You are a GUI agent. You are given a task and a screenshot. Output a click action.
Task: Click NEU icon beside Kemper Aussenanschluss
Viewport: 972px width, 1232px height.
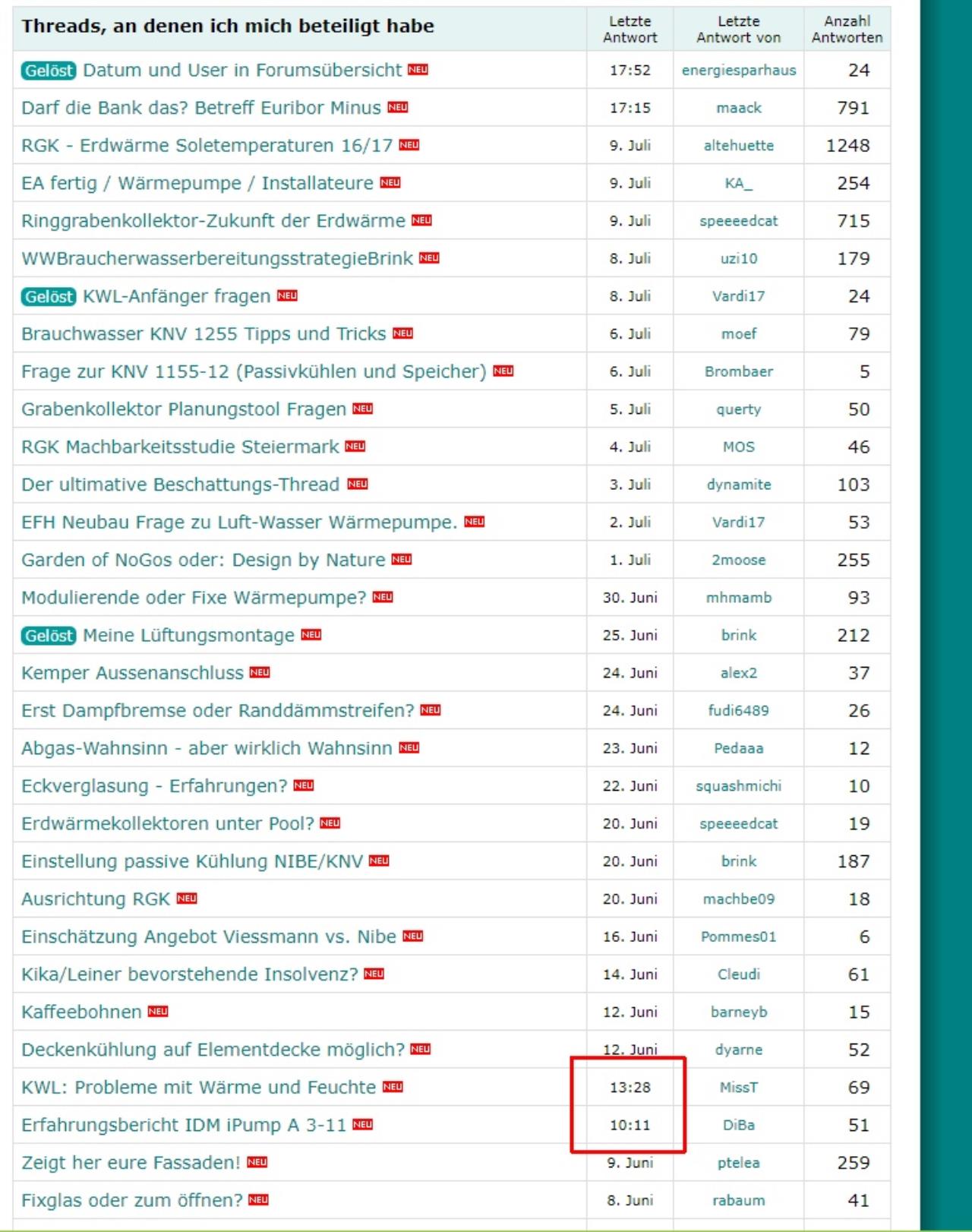tap(260, 672)
